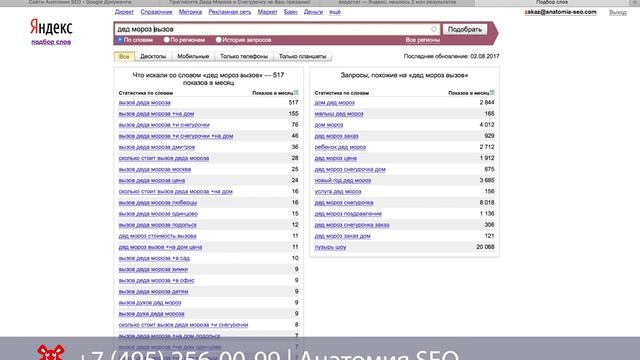Open Метрика in top navigation

pos(190,12)
